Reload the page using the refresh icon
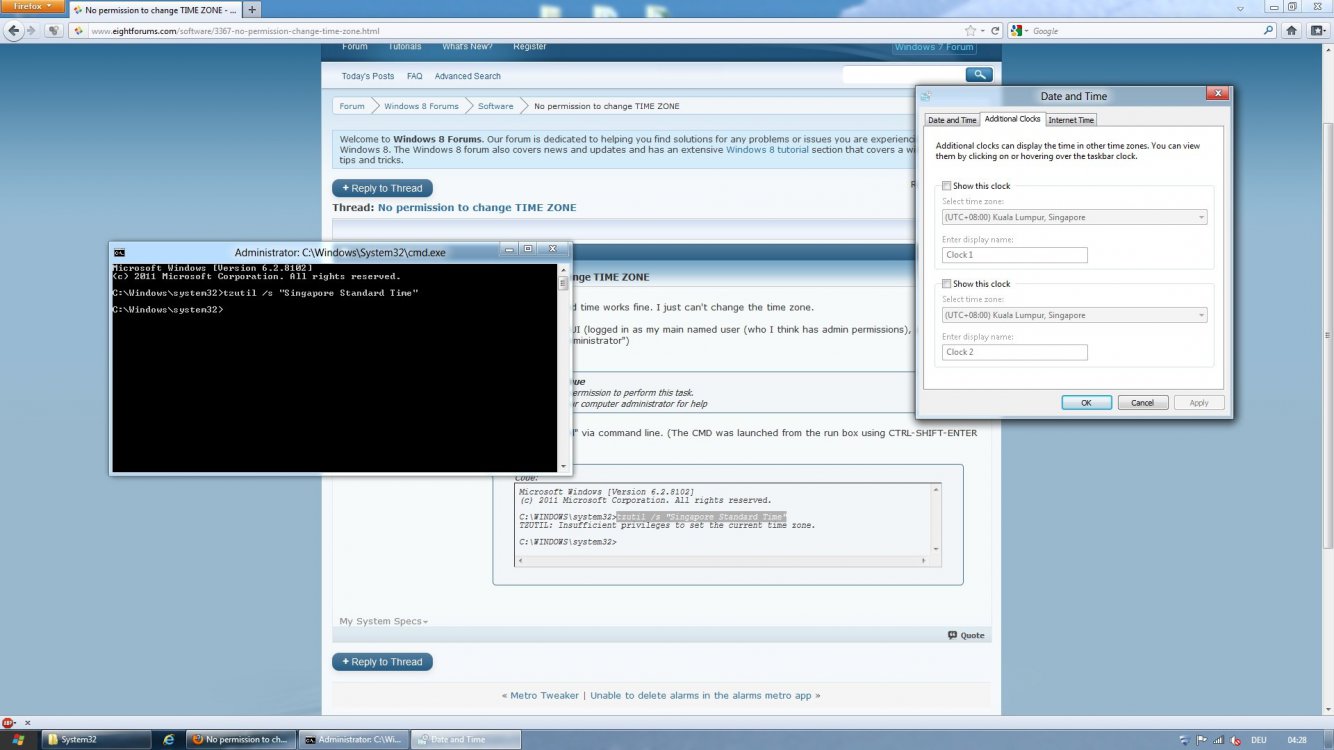1334x750 pixels. (x=994, y=31)
